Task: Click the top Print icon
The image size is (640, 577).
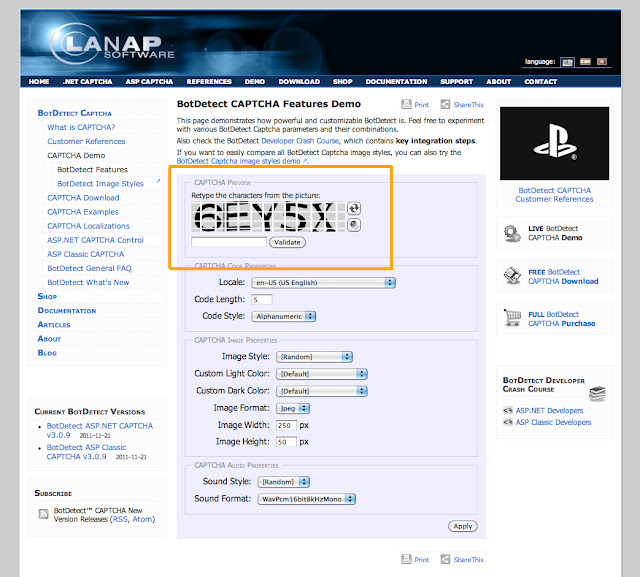Action: point(406,104)
